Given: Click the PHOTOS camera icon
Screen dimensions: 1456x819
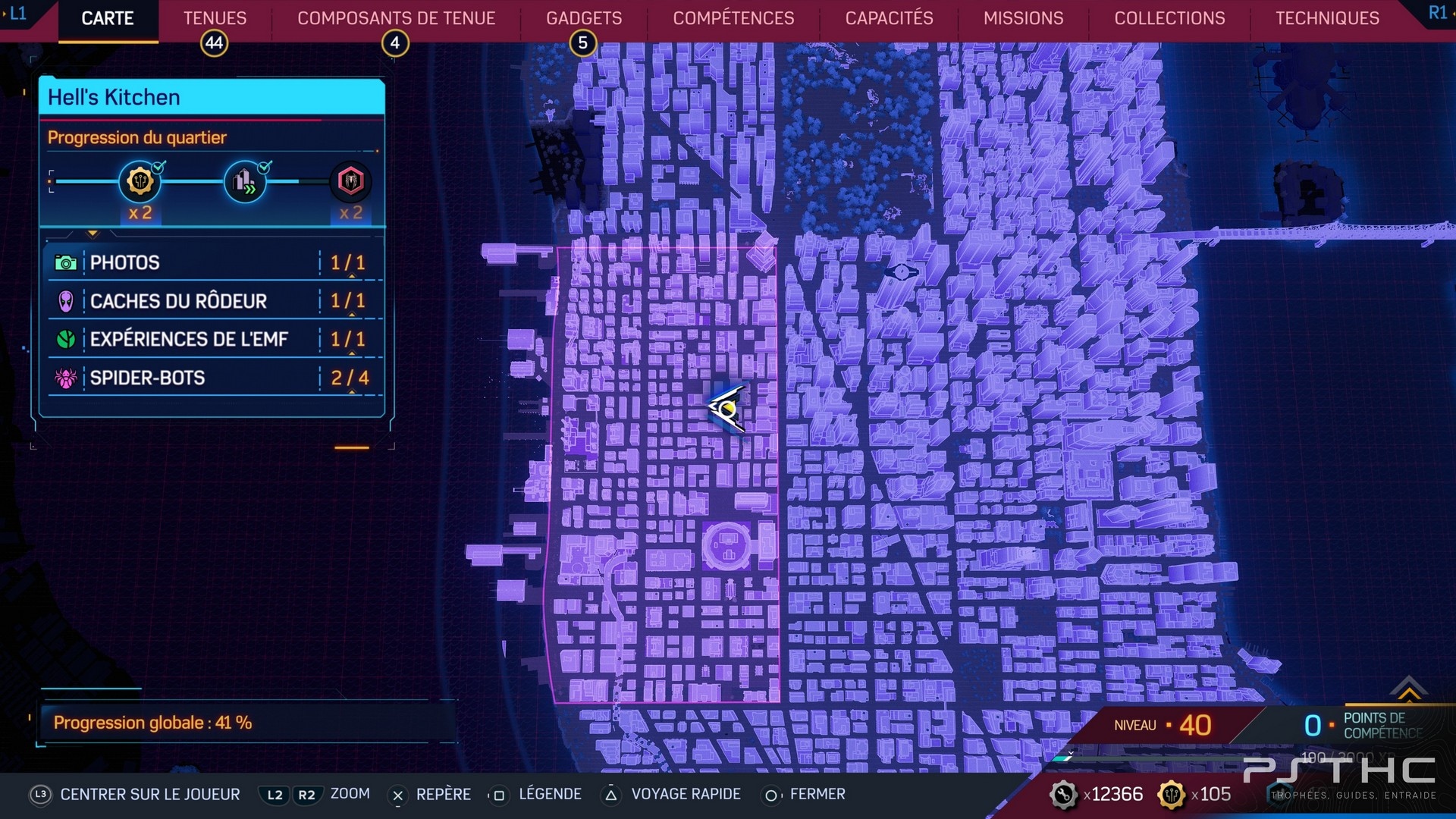Looking at the screenshot, I should click(x=66, y=263).
